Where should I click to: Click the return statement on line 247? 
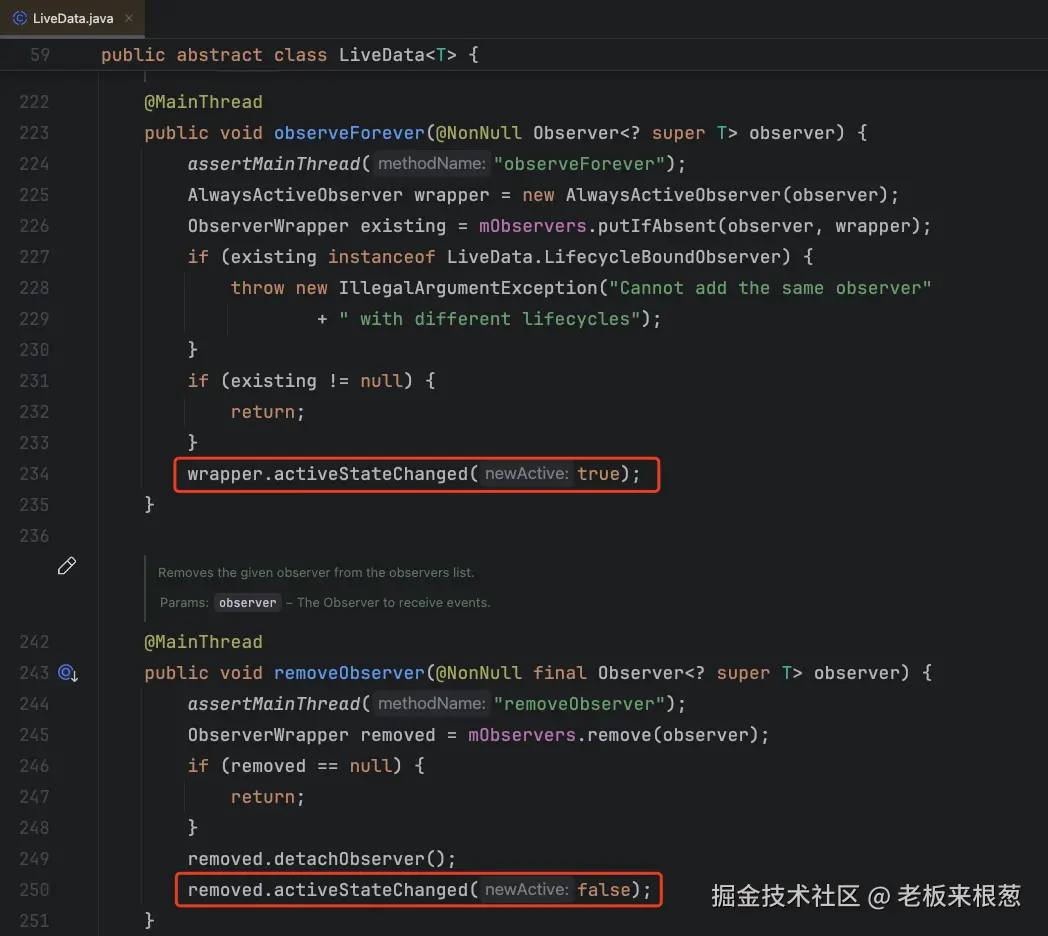tap(267, 797)
